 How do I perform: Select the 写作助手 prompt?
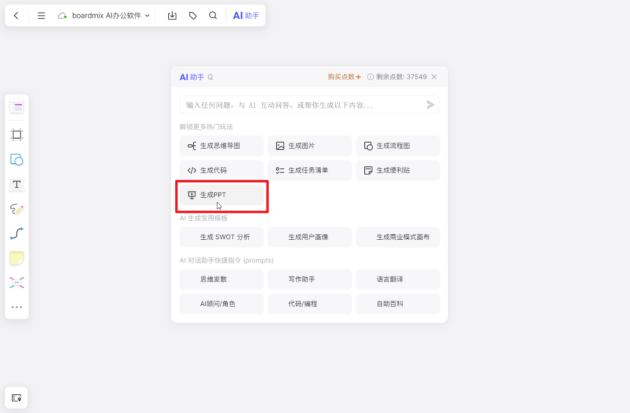click(309, 279)
